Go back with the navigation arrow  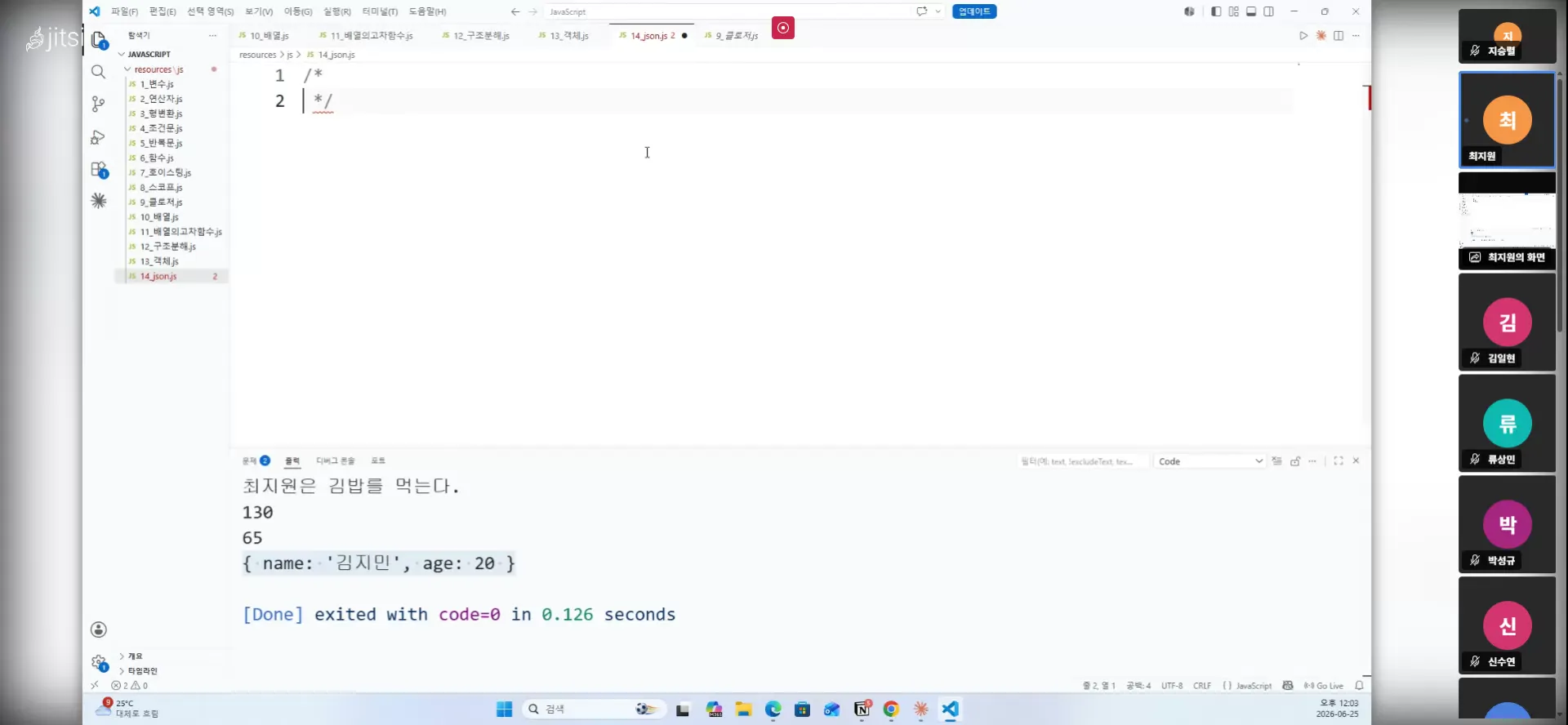(515, 11)
